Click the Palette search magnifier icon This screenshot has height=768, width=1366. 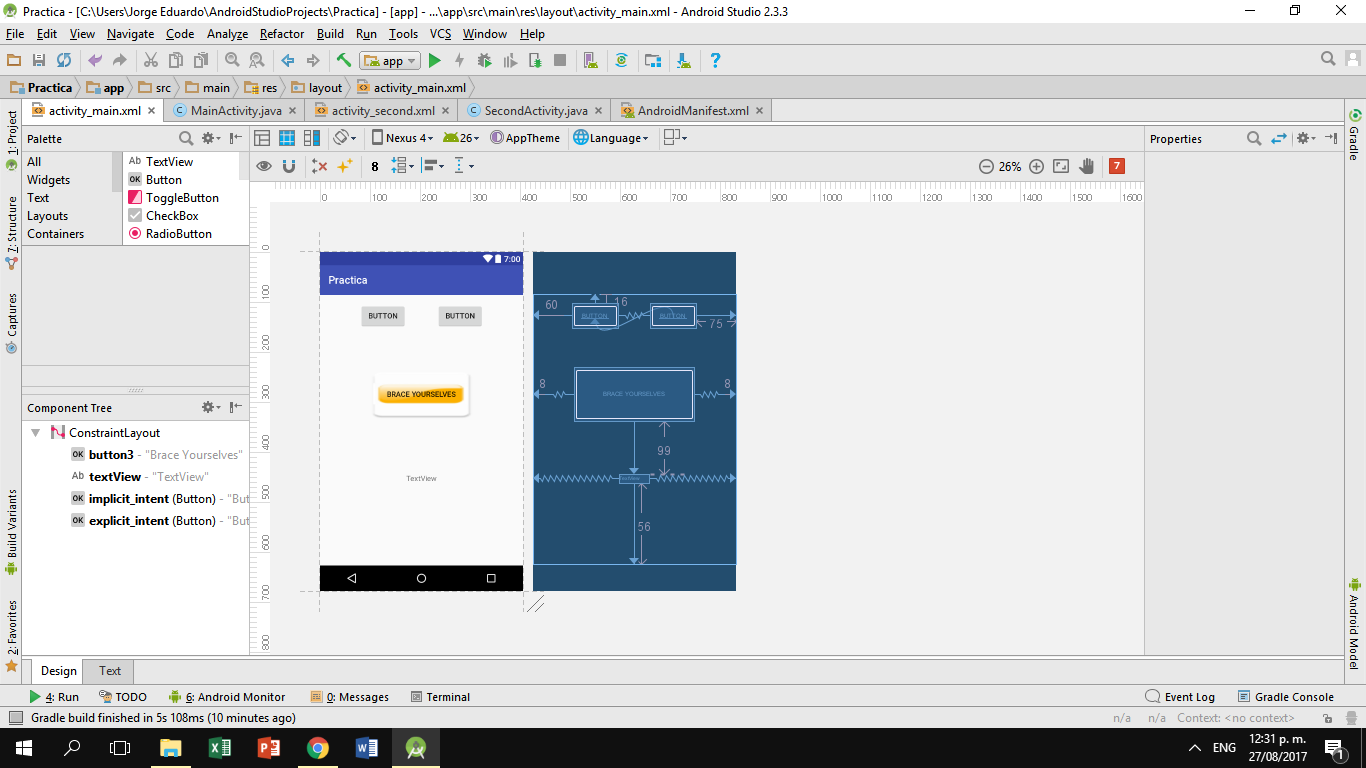[x=186, y=139]
